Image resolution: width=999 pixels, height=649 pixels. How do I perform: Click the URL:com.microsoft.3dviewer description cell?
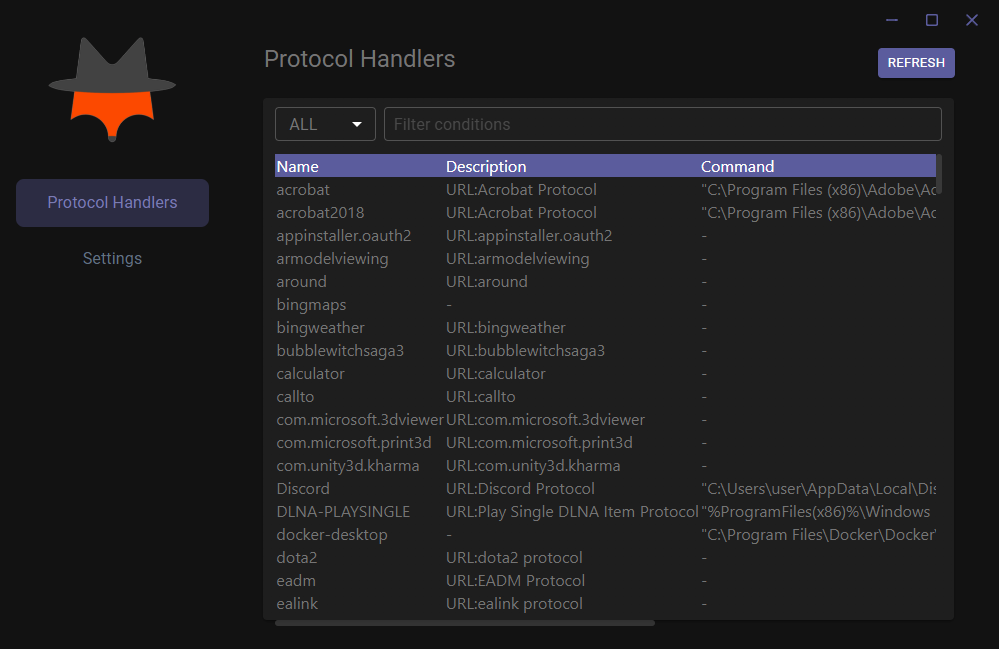point(545,420)
